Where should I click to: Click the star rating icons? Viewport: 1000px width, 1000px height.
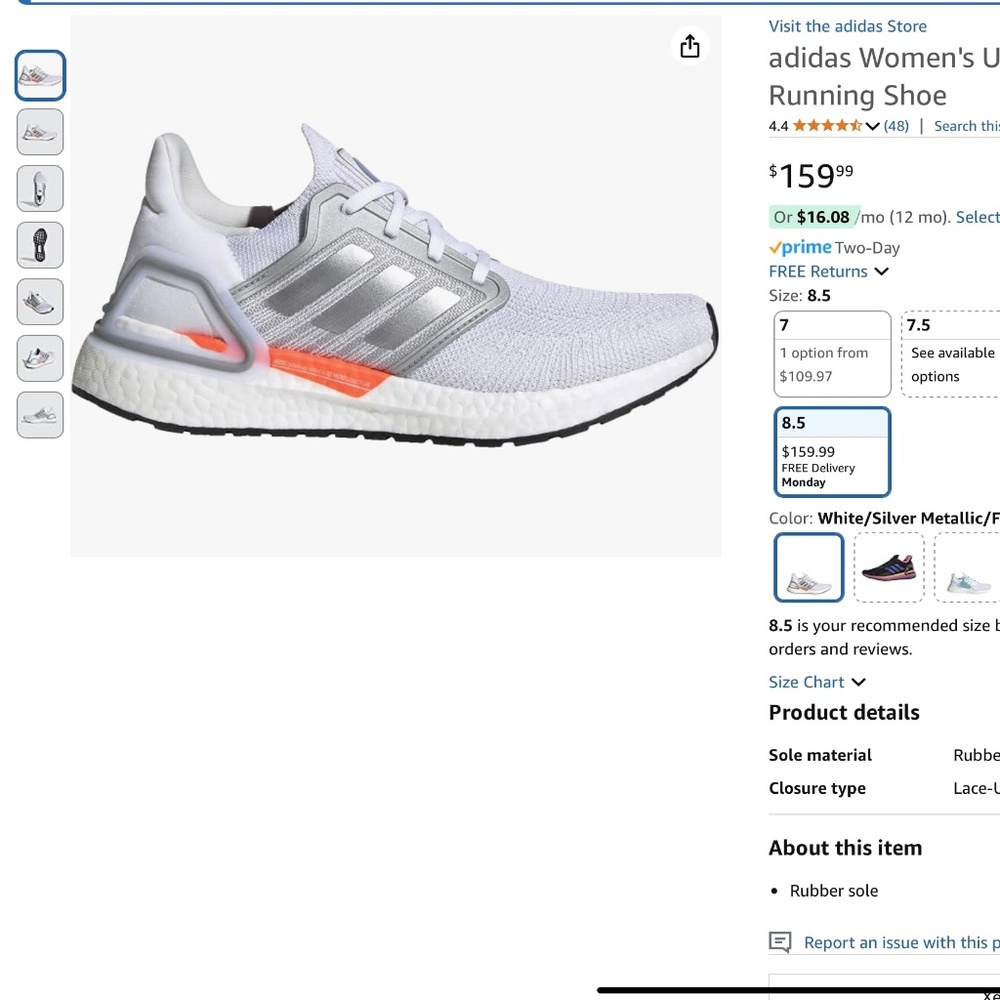click(828, 126)
